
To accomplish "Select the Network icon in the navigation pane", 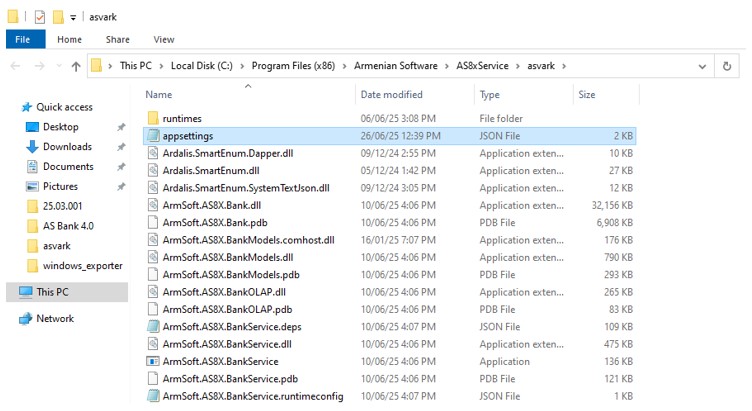I will pos(25,318).
